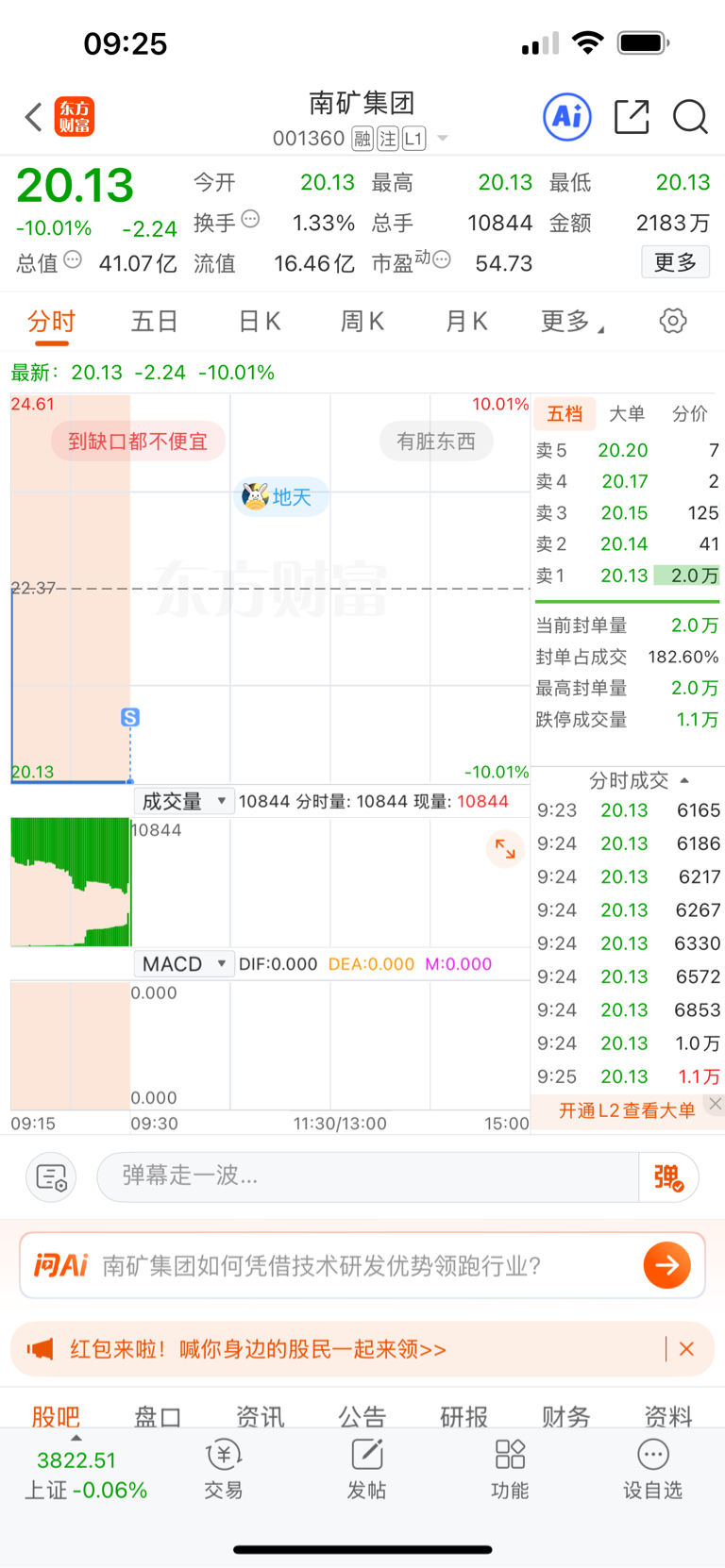
Task: Tap the green volume bars chart
Action: click(71, 882)
